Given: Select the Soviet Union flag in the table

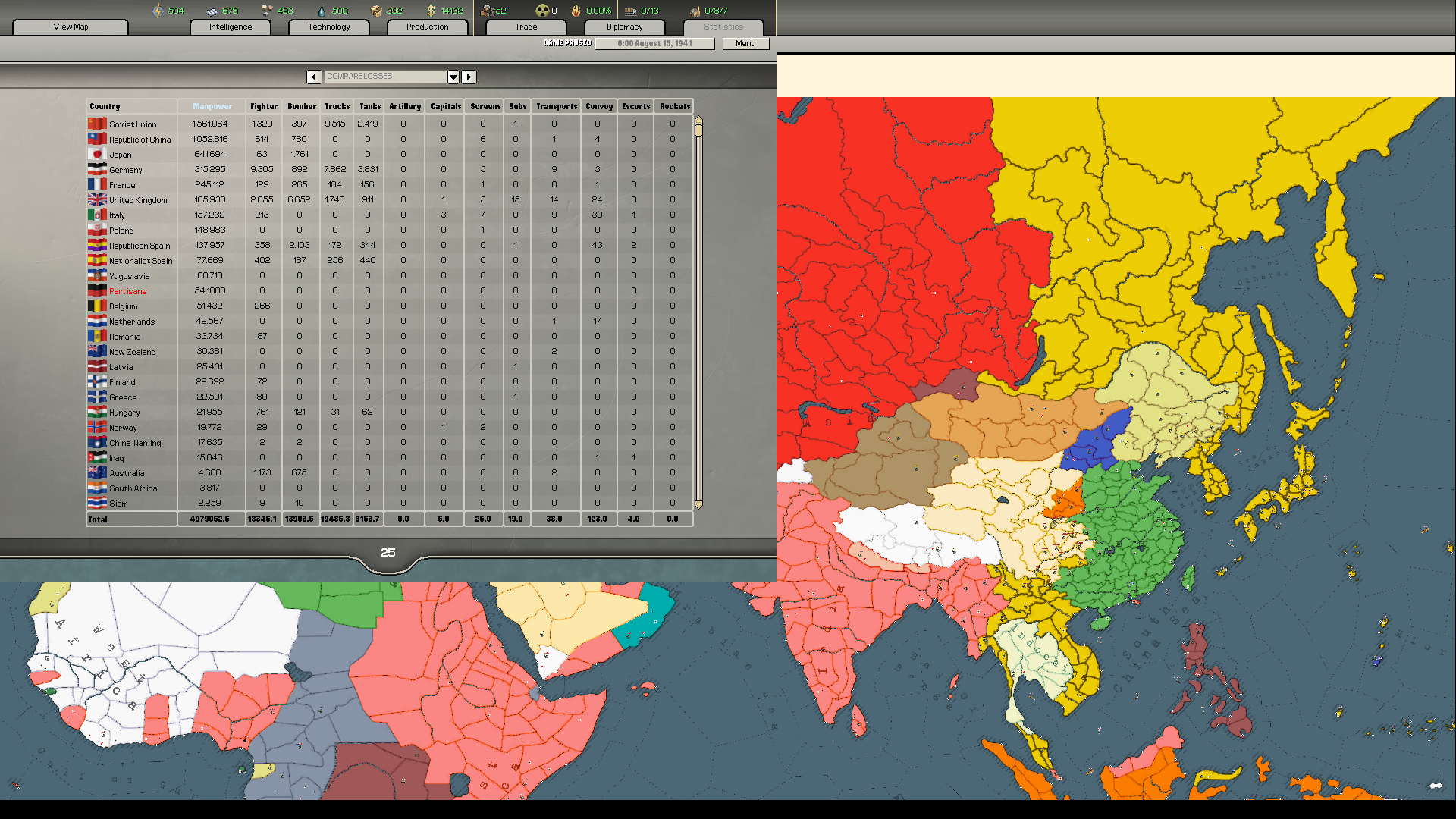Looking at the screenshot, I should click(96, 124).
